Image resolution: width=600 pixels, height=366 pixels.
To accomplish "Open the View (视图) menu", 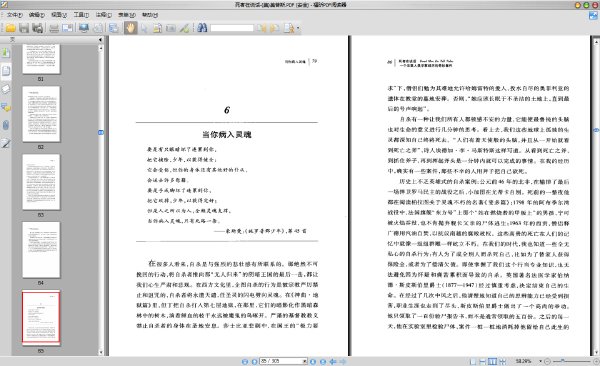I will 59,15.
